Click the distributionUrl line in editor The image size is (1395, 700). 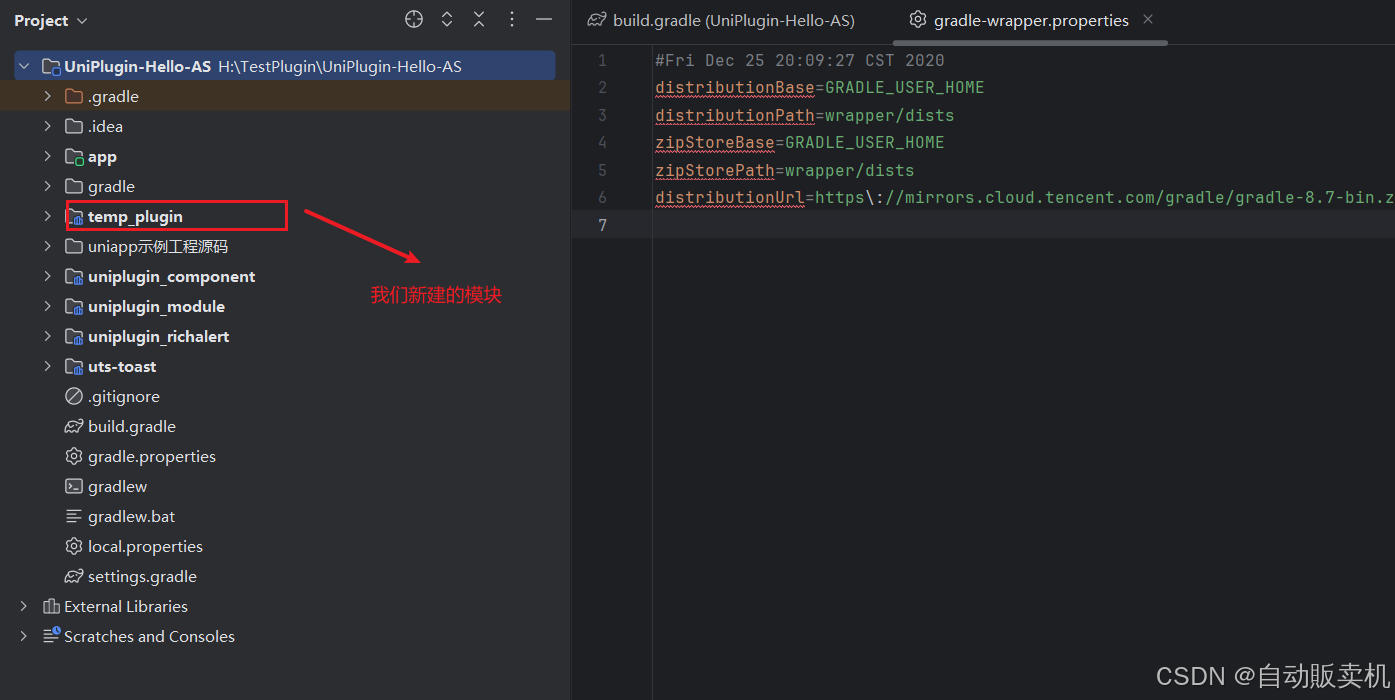(1024, 198)
